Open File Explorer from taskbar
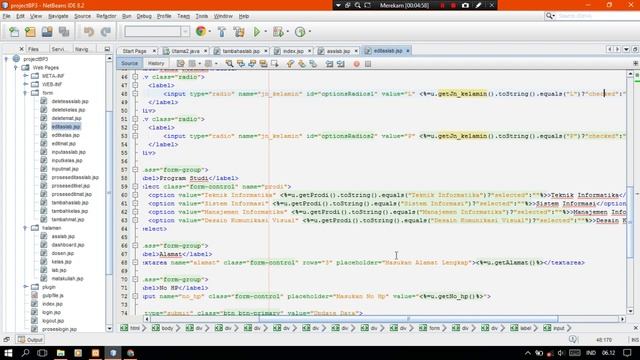This screenshot has width=640, height=360. coord(60,353)
